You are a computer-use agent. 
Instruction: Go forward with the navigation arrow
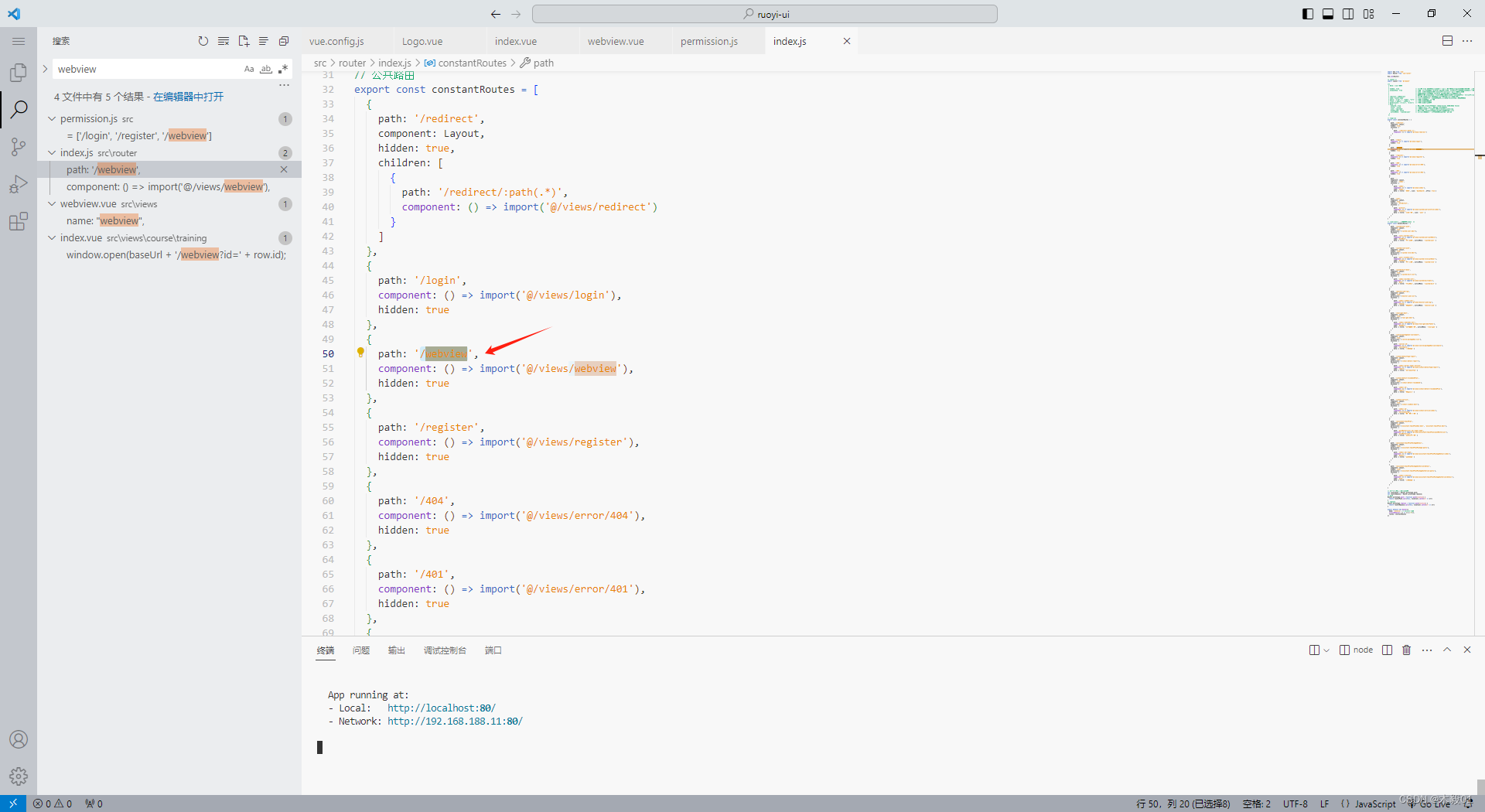pyautogui.click(x=516, y=14)
